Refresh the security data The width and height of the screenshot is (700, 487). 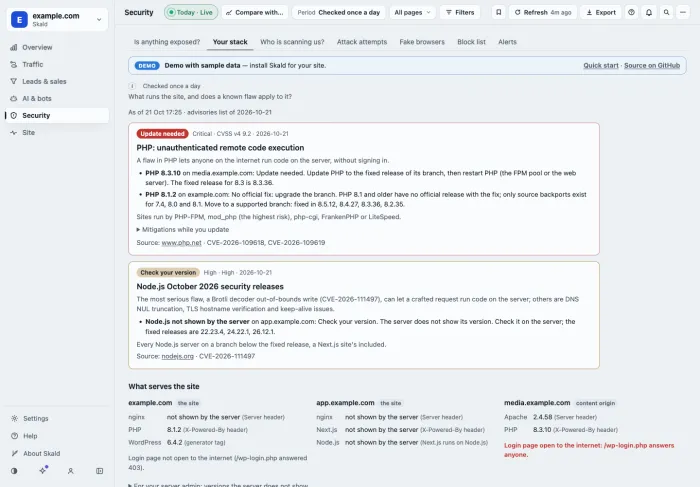(543, 12)
